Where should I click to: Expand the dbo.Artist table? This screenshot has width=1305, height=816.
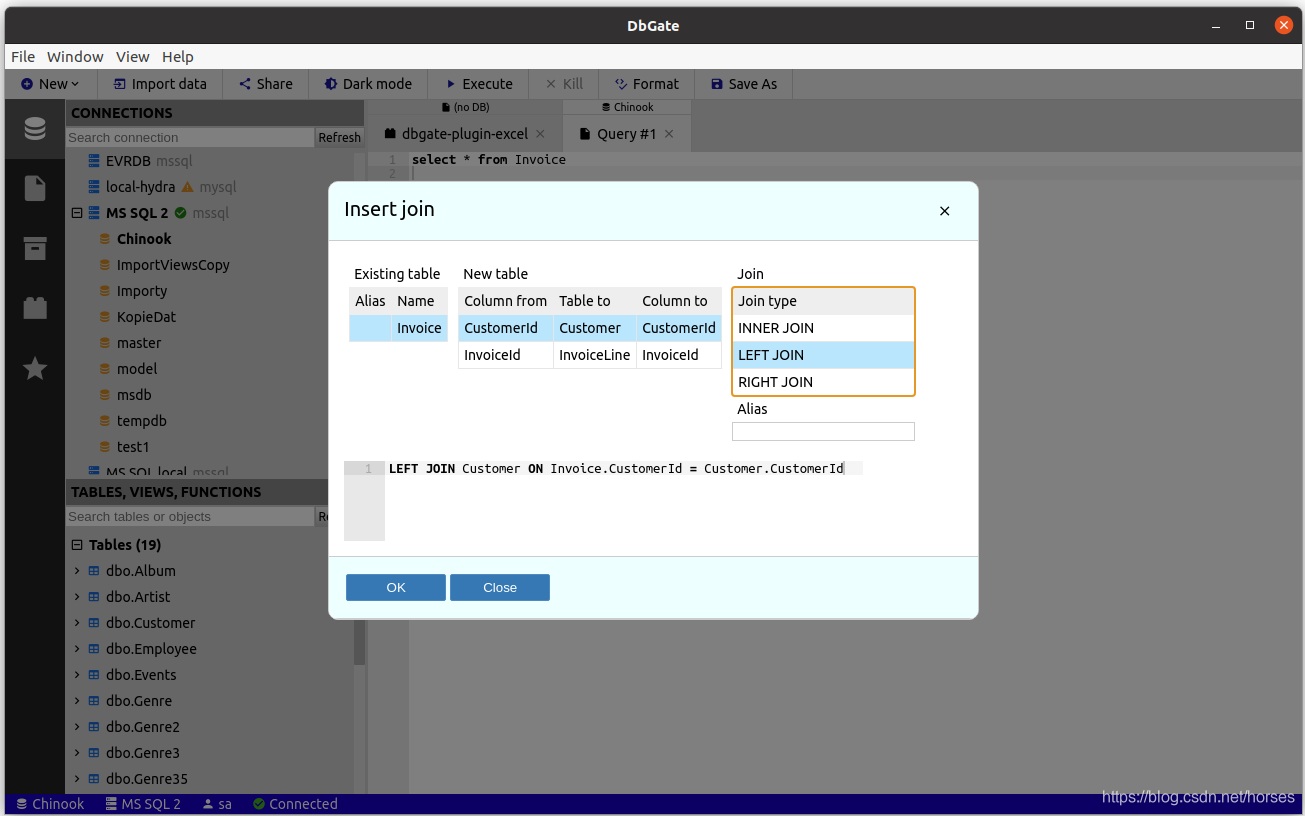click(77, 597)
